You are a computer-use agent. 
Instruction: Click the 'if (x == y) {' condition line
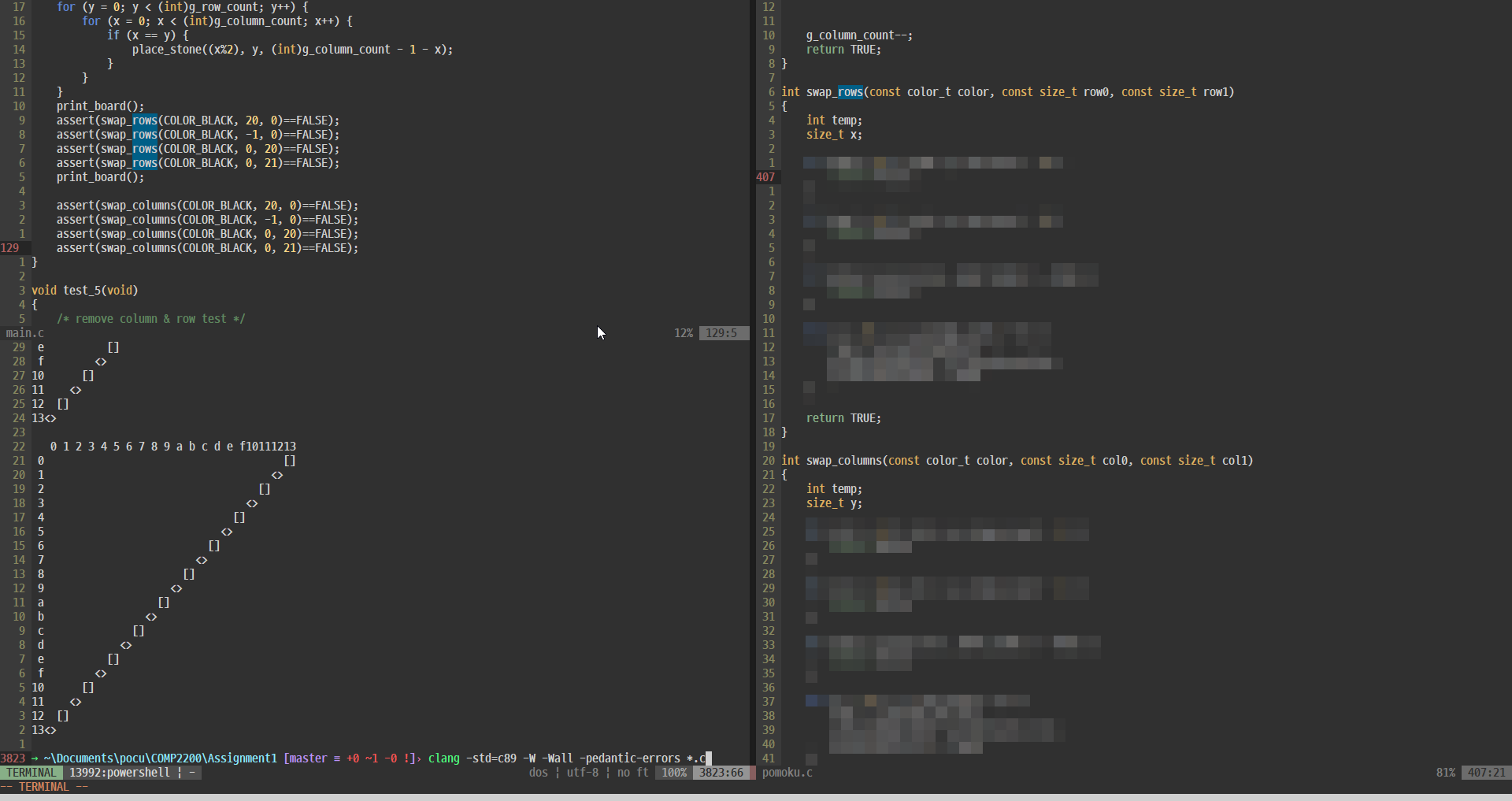148,35
